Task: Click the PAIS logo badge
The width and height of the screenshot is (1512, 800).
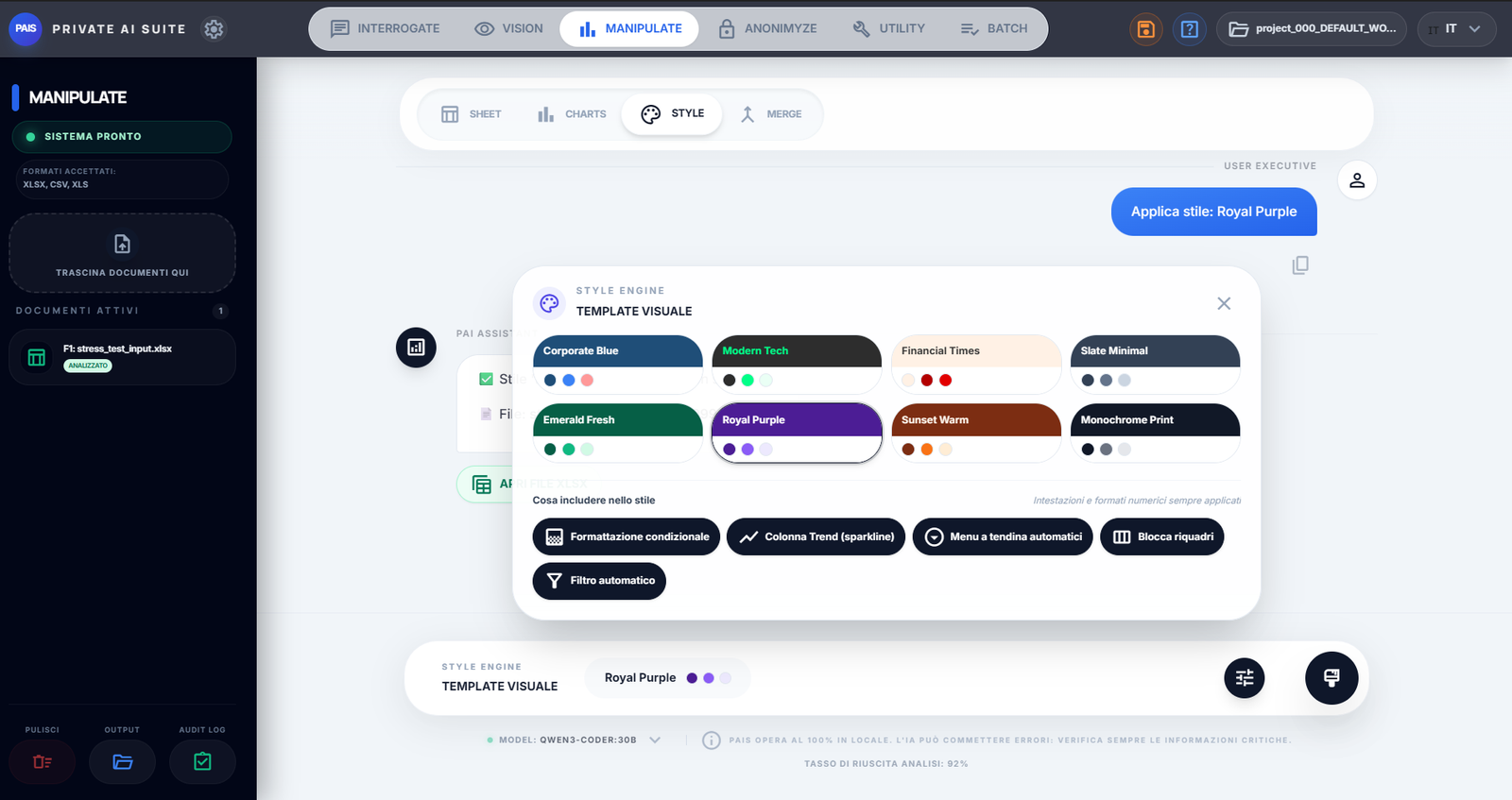Action: click(x=26, y=28)
